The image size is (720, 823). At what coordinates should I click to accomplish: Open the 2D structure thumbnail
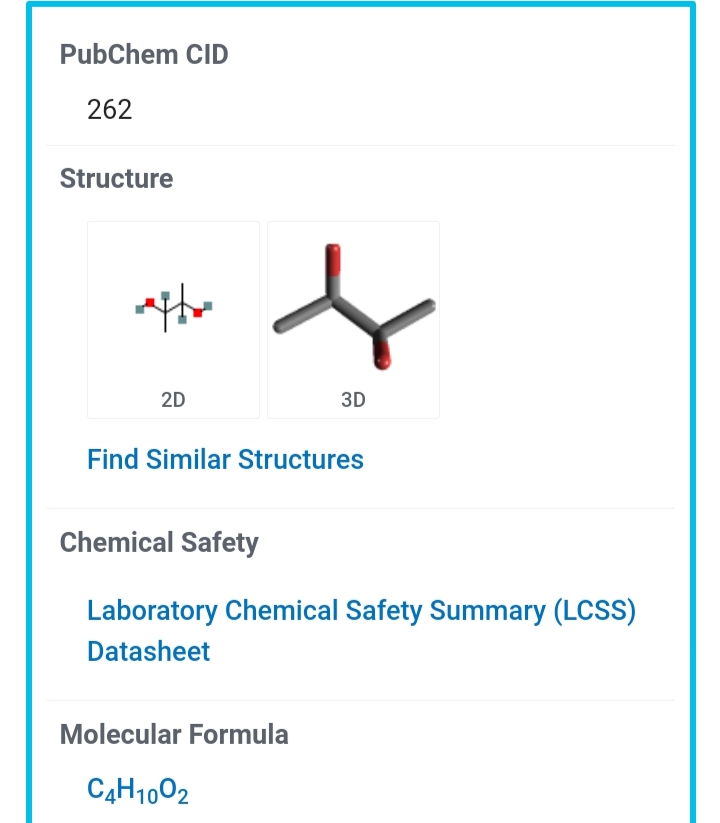tap(173, 310)
